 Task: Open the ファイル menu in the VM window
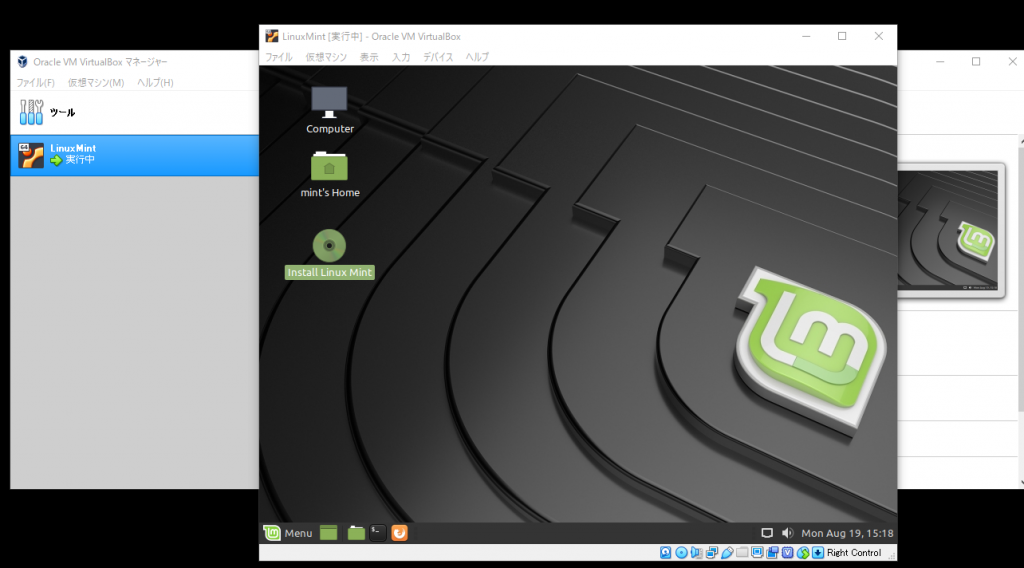279,57
